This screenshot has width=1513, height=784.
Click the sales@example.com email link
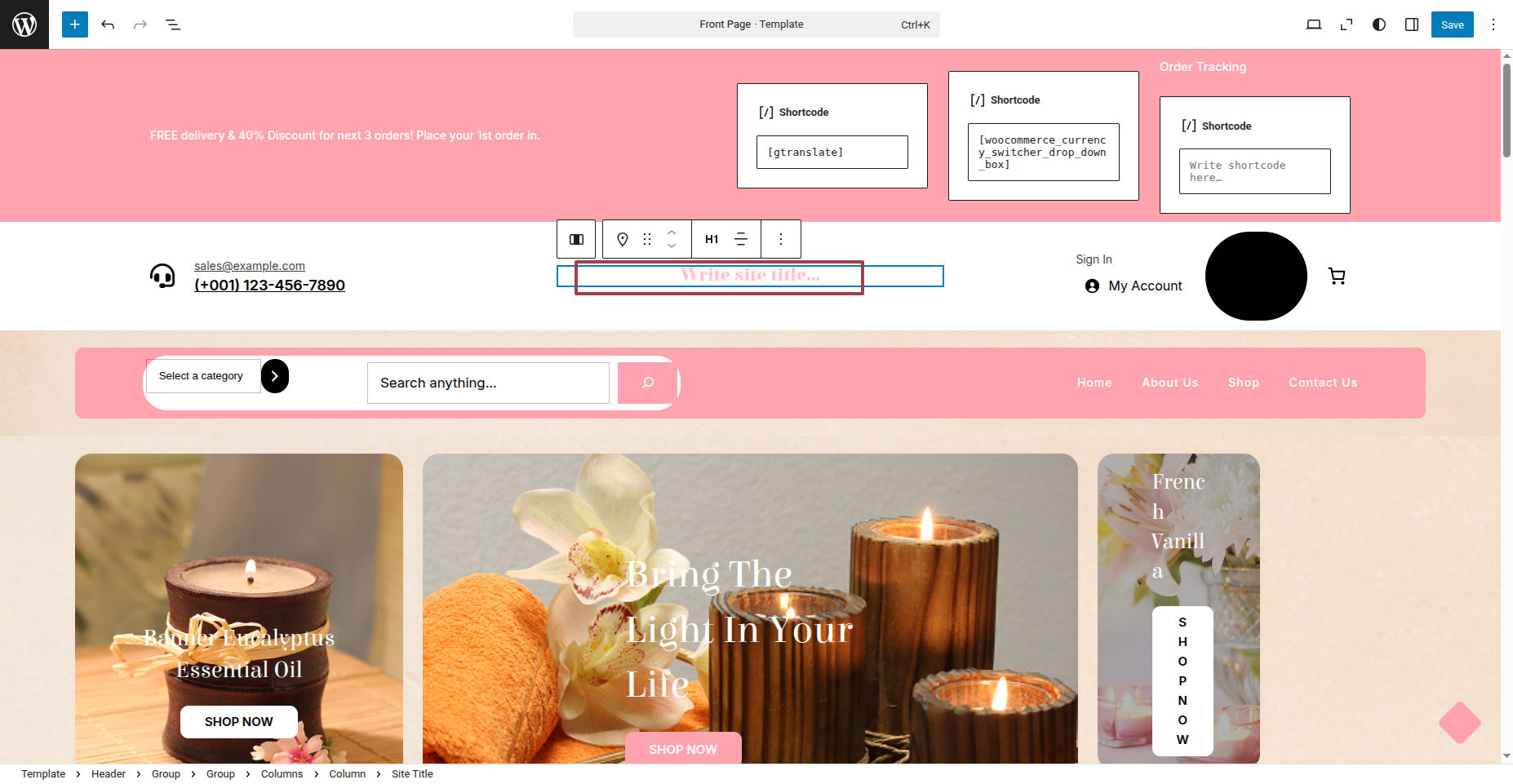[250, 266]
